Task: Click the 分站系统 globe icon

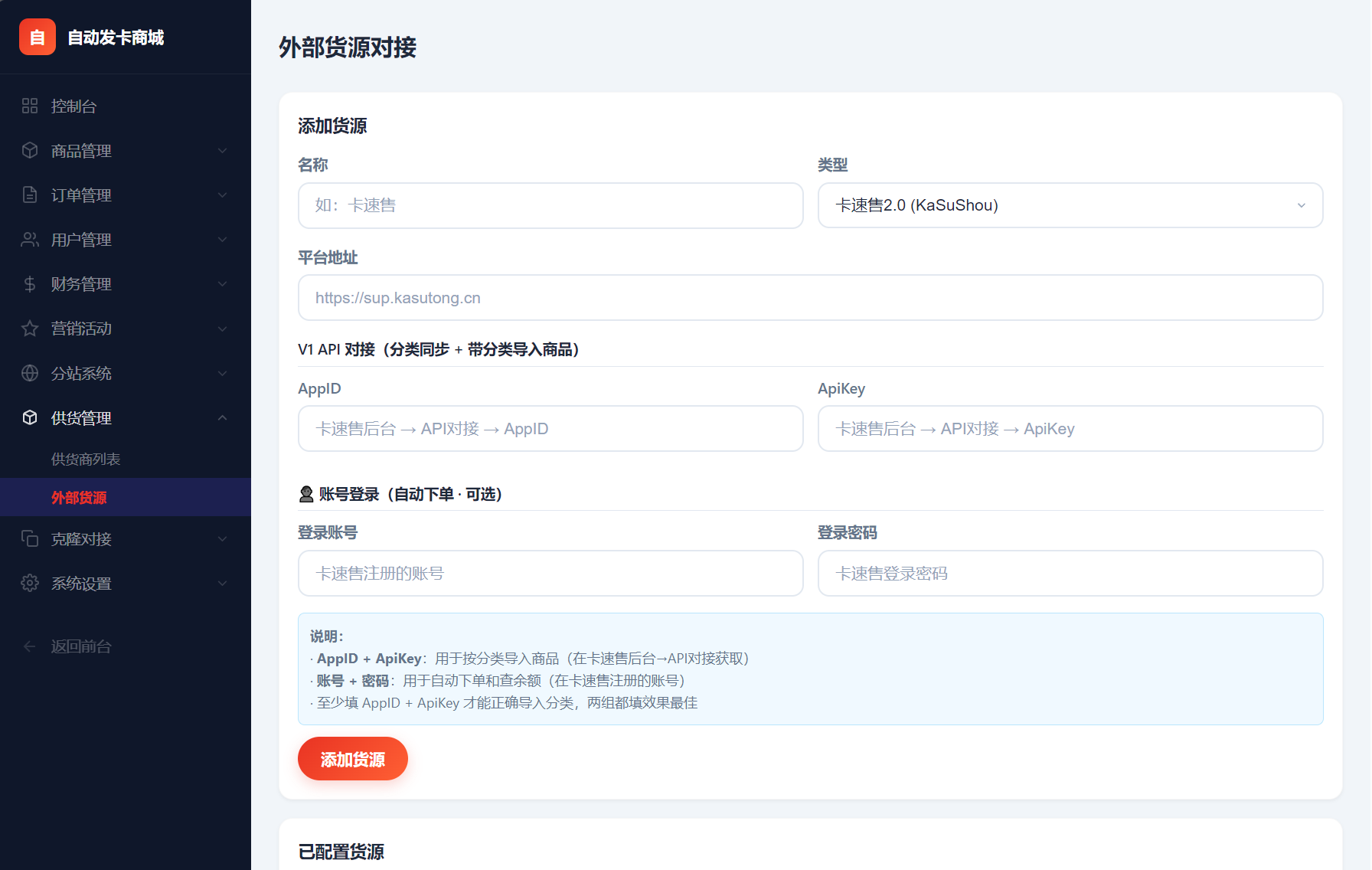Action: [30, 373]
